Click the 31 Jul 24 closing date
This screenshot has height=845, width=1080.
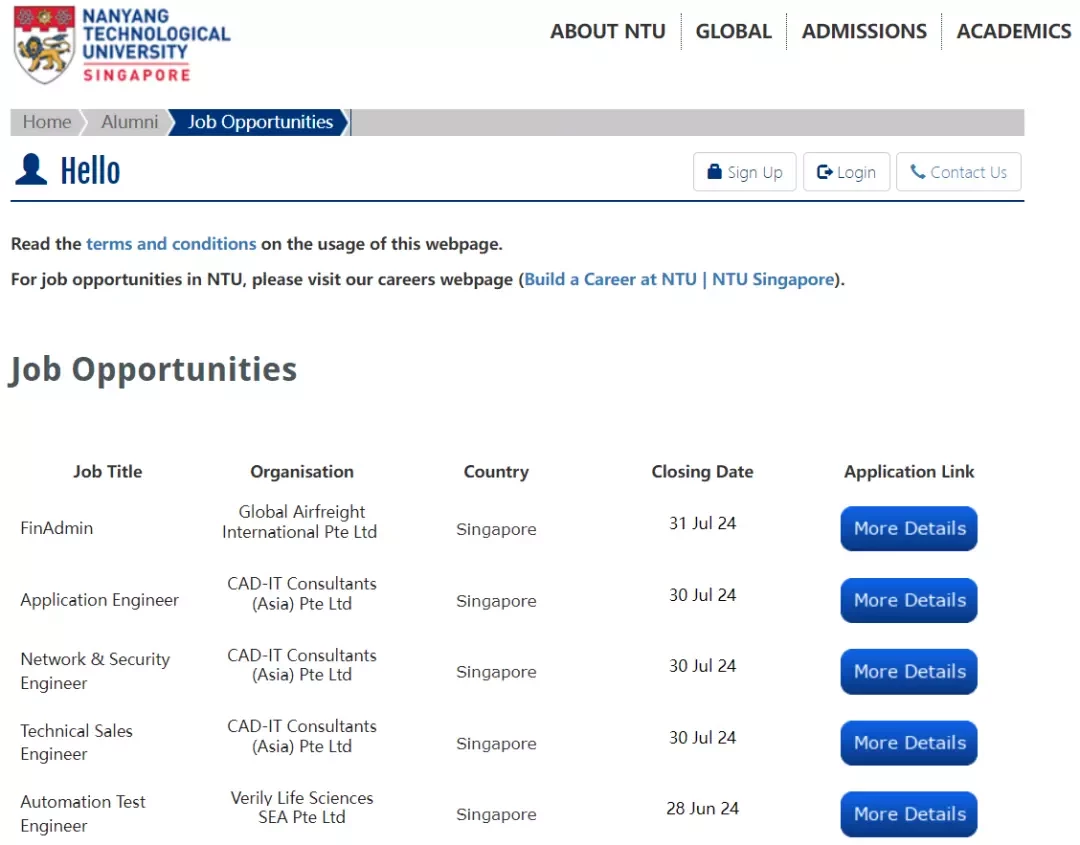(703, 523)
